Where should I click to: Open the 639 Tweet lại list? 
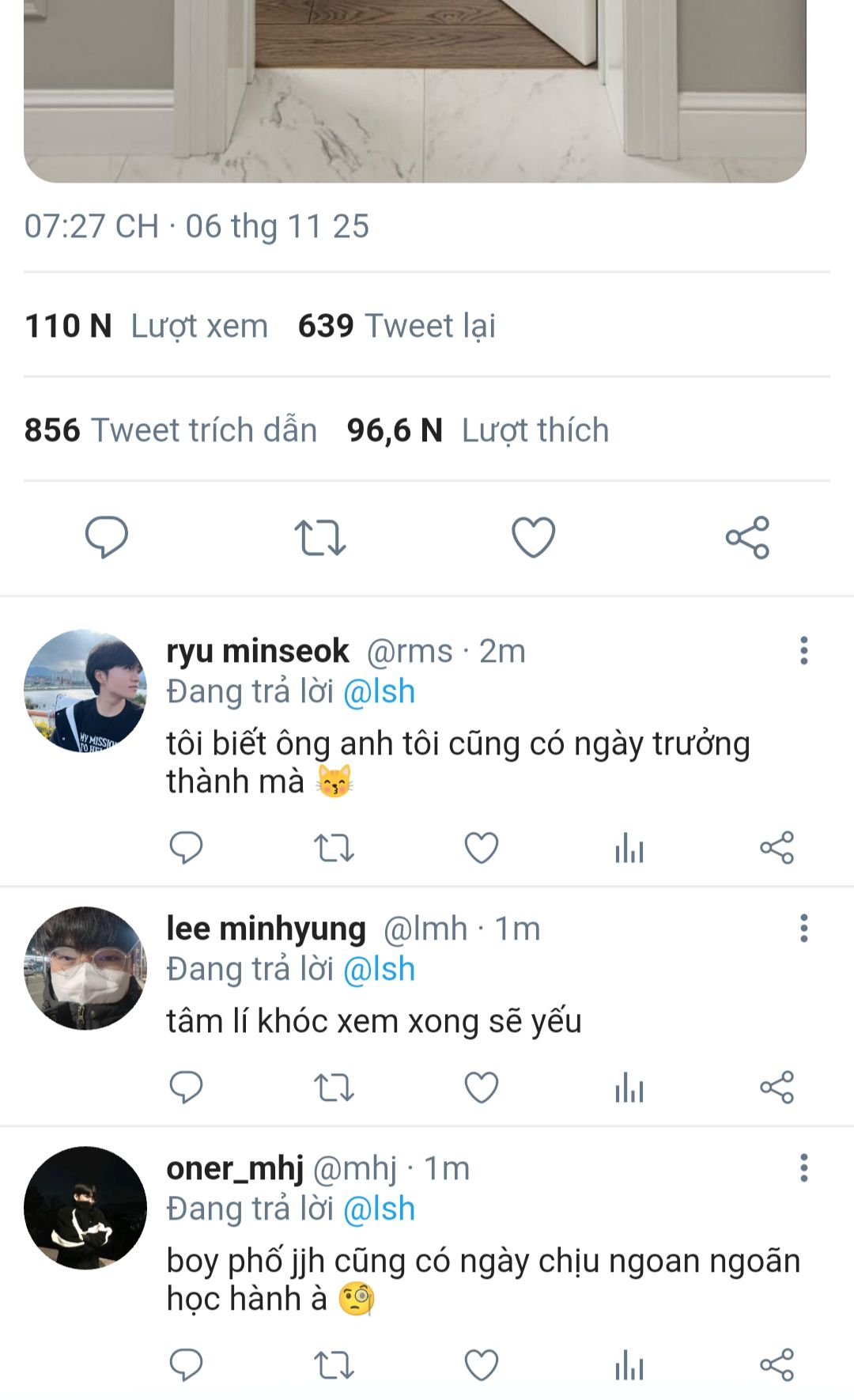coord(396,326)
